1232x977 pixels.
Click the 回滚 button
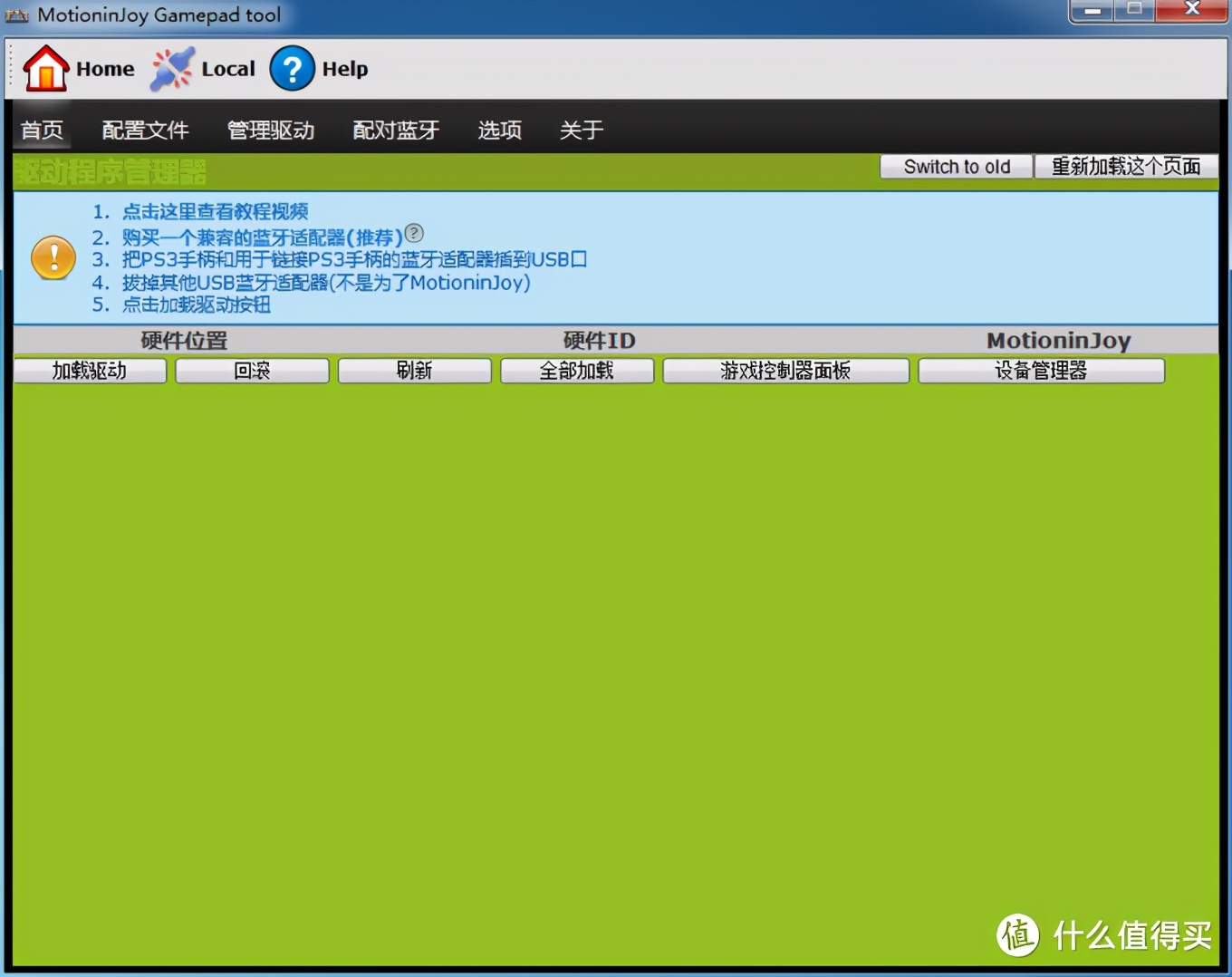[x=252, y=371]
